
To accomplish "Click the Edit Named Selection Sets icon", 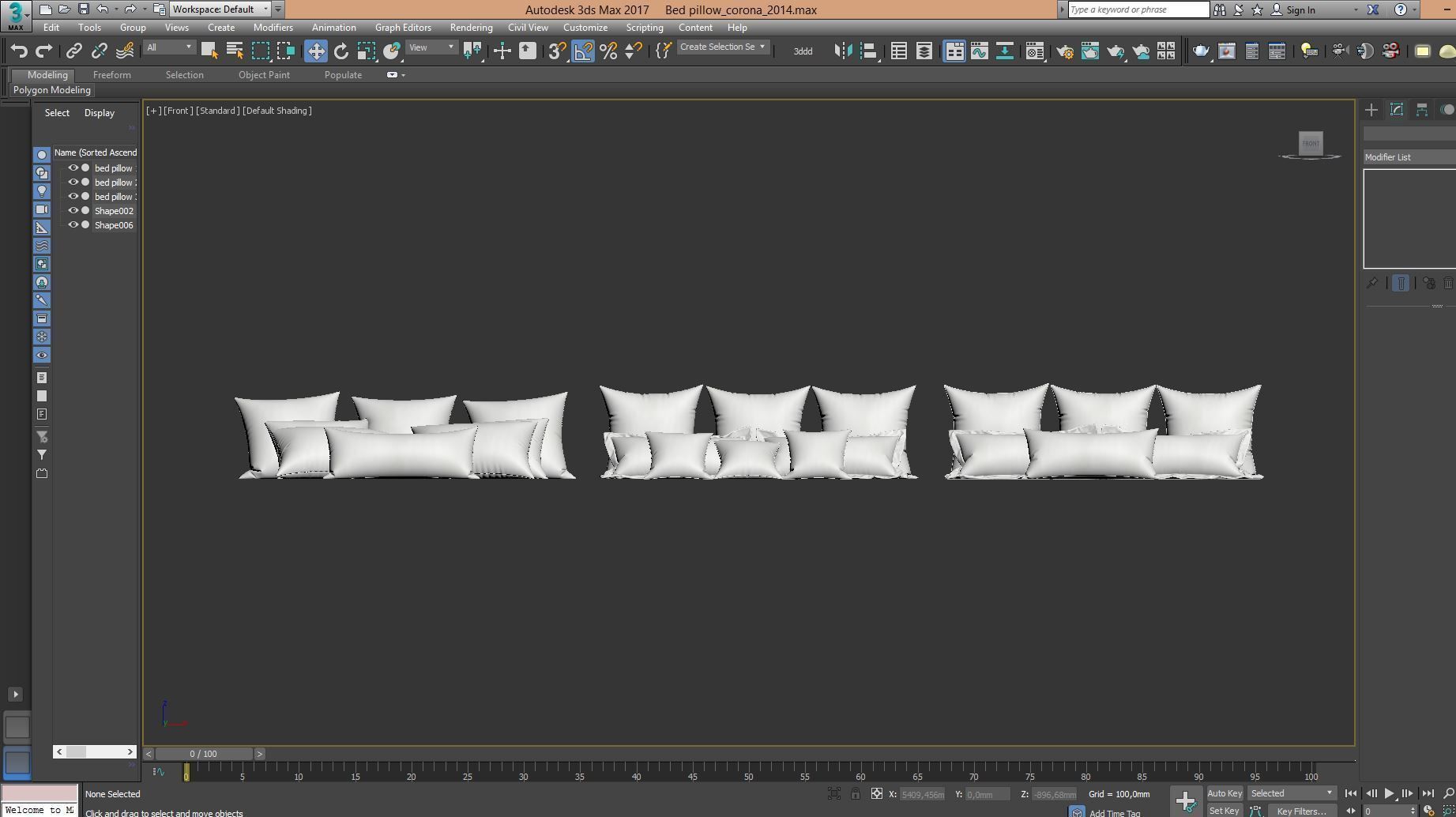I will (x=664, y=51).
